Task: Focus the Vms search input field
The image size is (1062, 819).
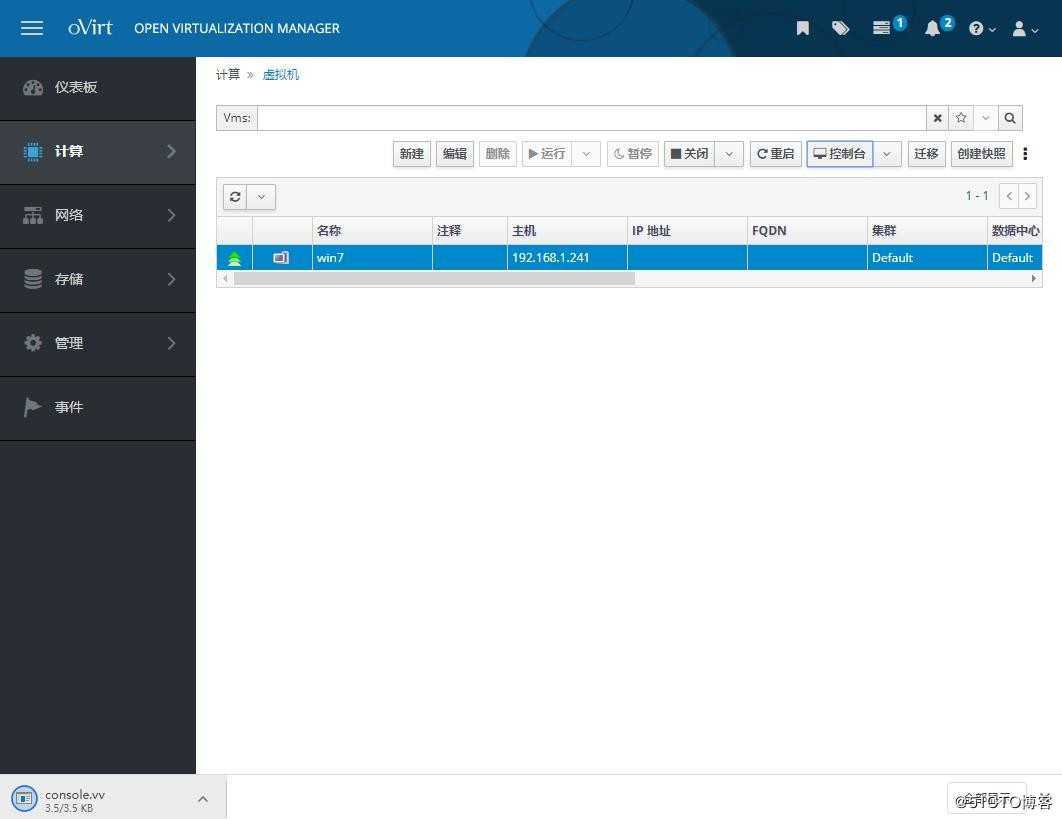Action: coord(591,118)
